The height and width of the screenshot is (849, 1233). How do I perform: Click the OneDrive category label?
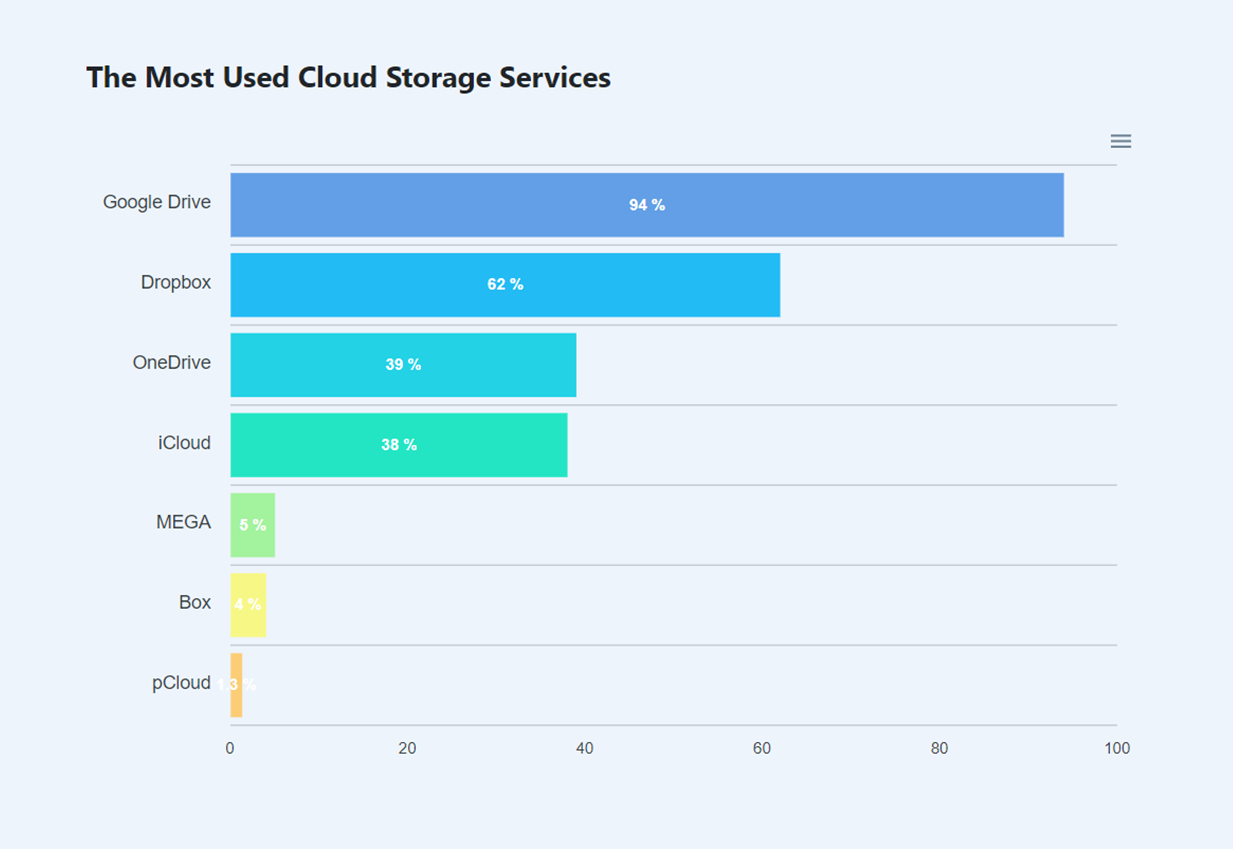click(x=172, y=362)
